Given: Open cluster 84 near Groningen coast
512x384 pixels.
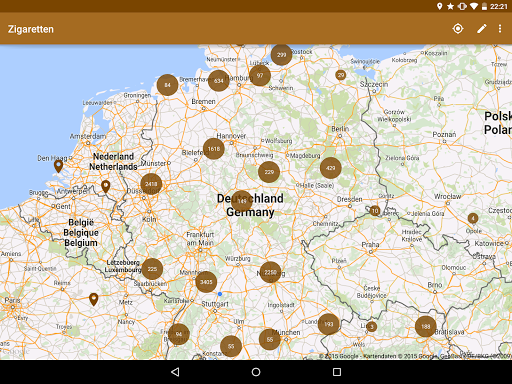Looking at the screenshot, I should pyautogui.click(x=167, y=85).
